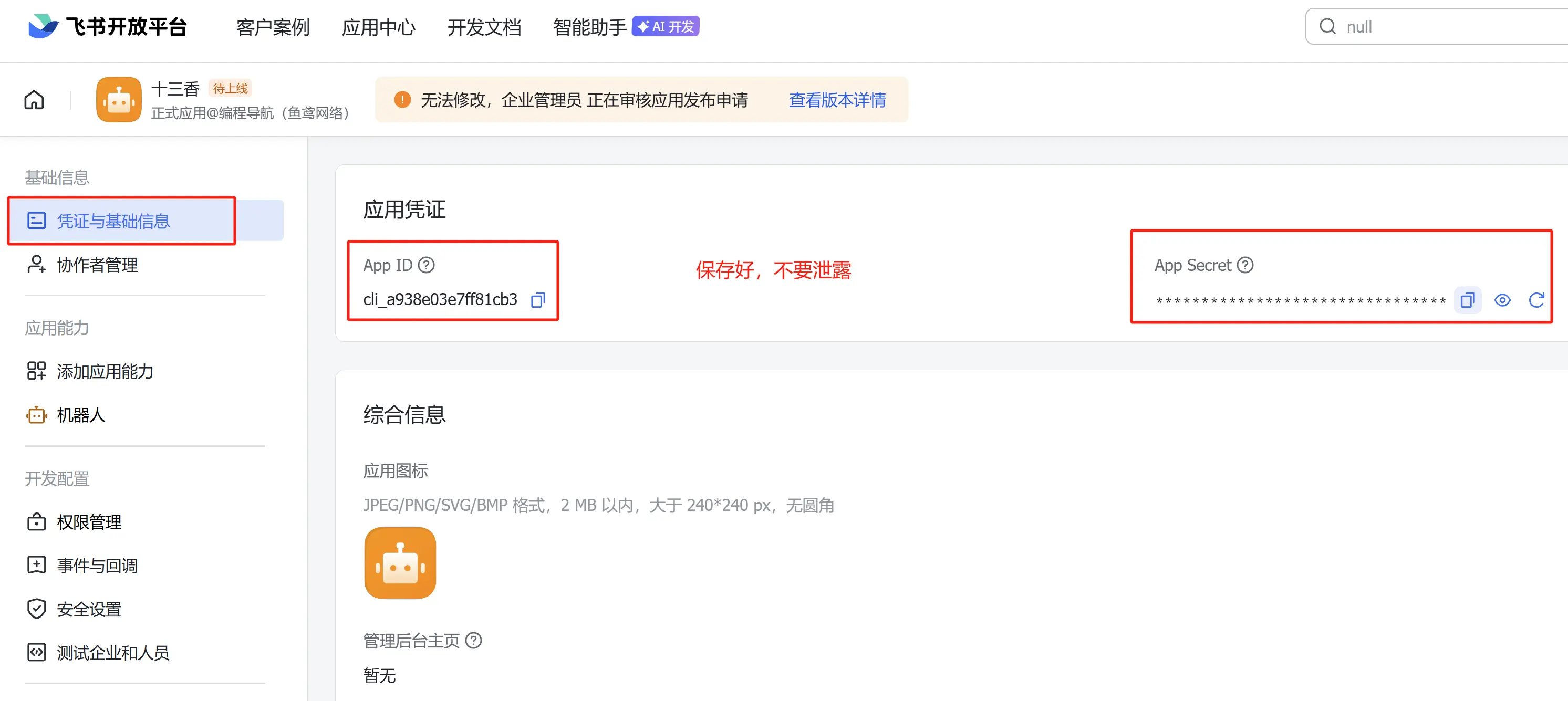1568x701 pixels.
Task: Reveal App Secret with eye icon
Action: [1502, 300]
